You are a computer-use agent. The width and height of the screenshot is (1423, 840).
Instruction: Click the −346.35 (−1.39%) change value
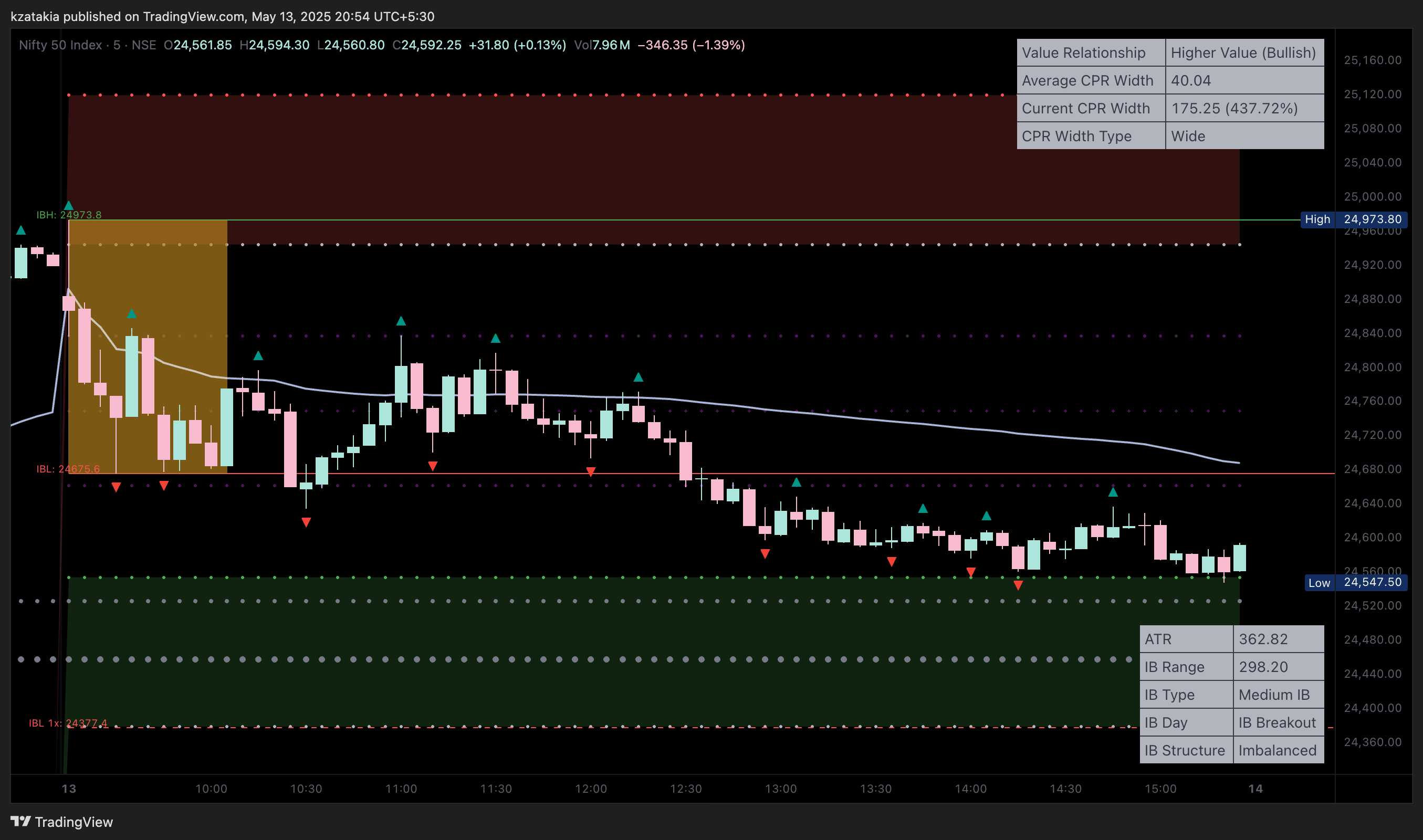pos(691,45)
